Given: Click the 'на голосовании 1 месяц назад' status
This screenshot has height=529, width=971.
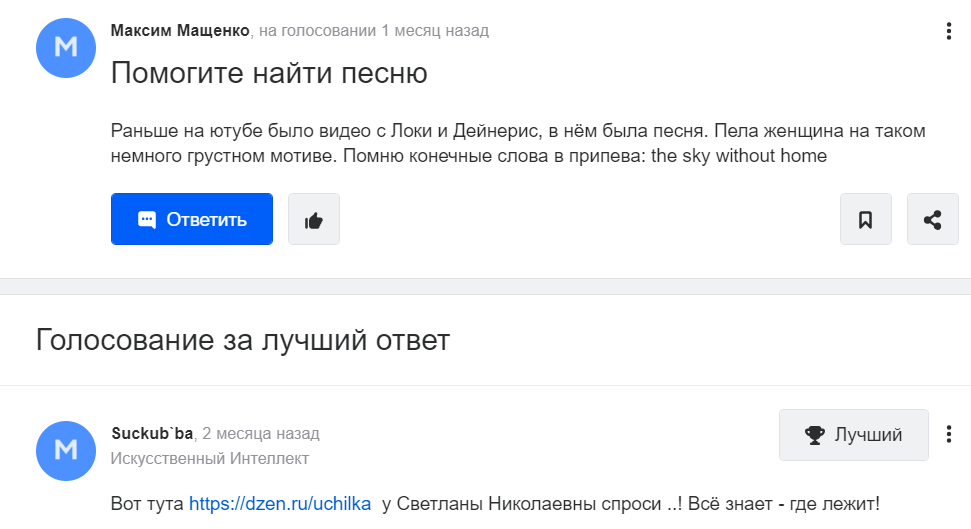Looking at the screenshot, I should [374, 30].
